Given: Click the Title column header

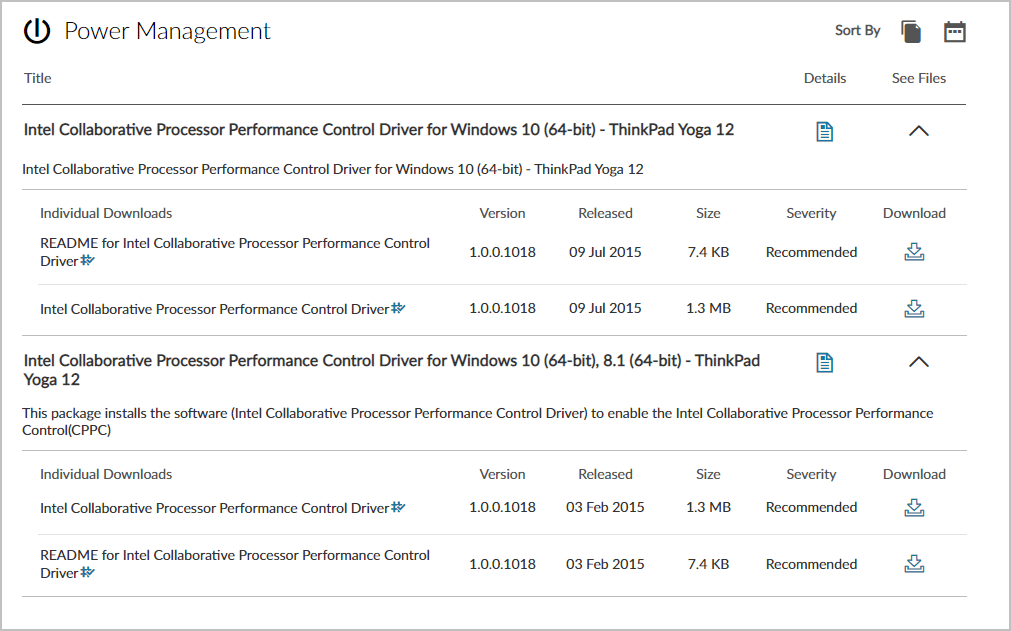Looking at the screenshot, I should (x=37, y=78).
